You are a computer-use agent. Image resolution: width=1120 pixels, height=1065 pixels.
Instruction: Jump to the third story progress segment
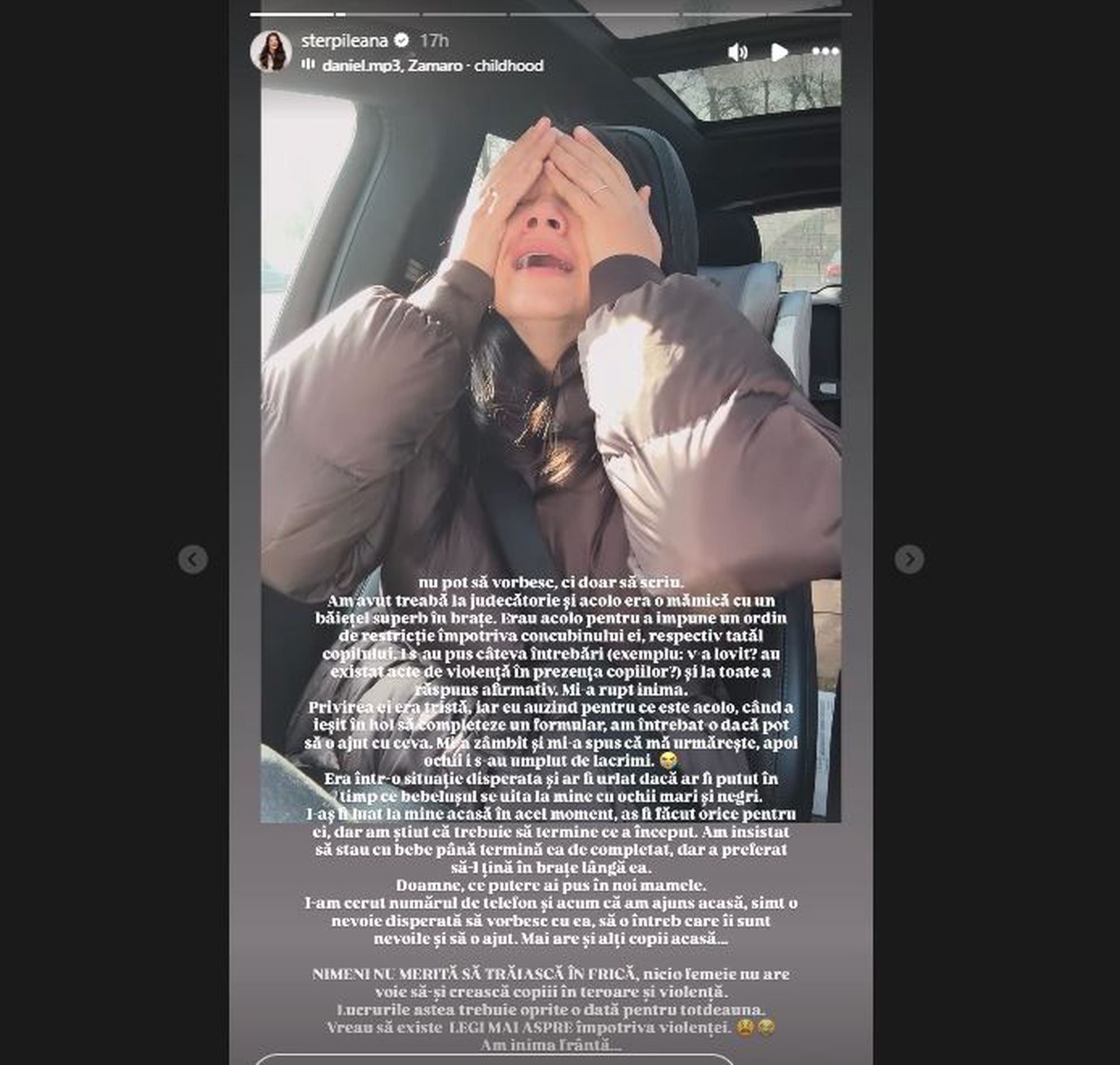[464, 14]
